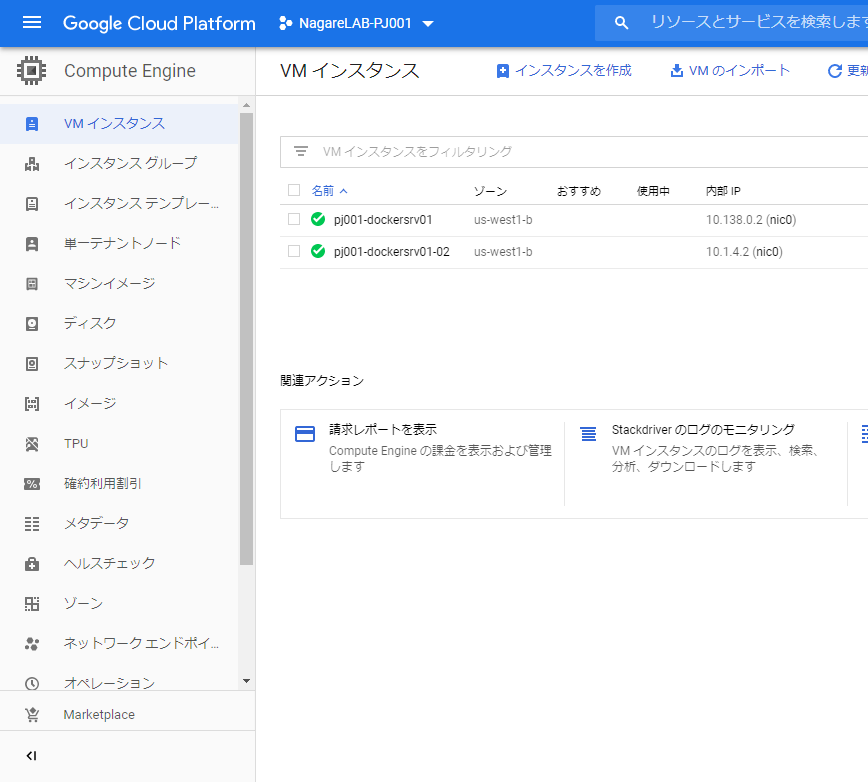Click the VM のインポート download icon
The height and width of the screenshot is (782, 868).
click(676, 71)
